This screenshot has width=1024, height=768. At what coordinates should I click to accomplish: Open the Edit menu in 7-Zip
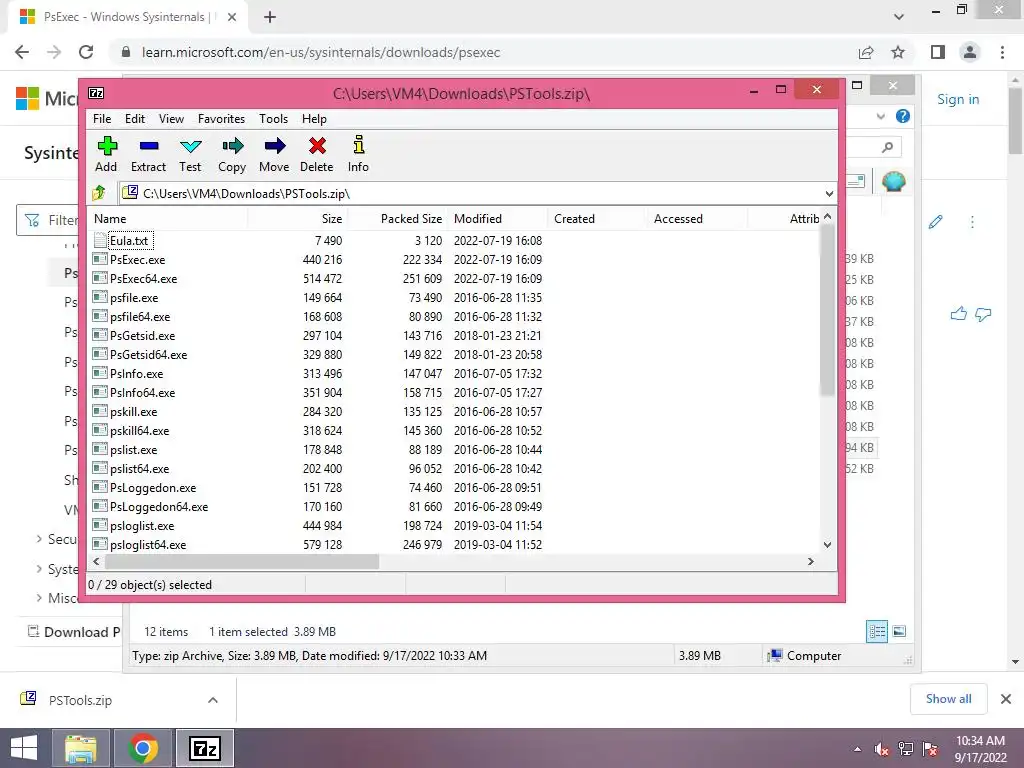135,119
